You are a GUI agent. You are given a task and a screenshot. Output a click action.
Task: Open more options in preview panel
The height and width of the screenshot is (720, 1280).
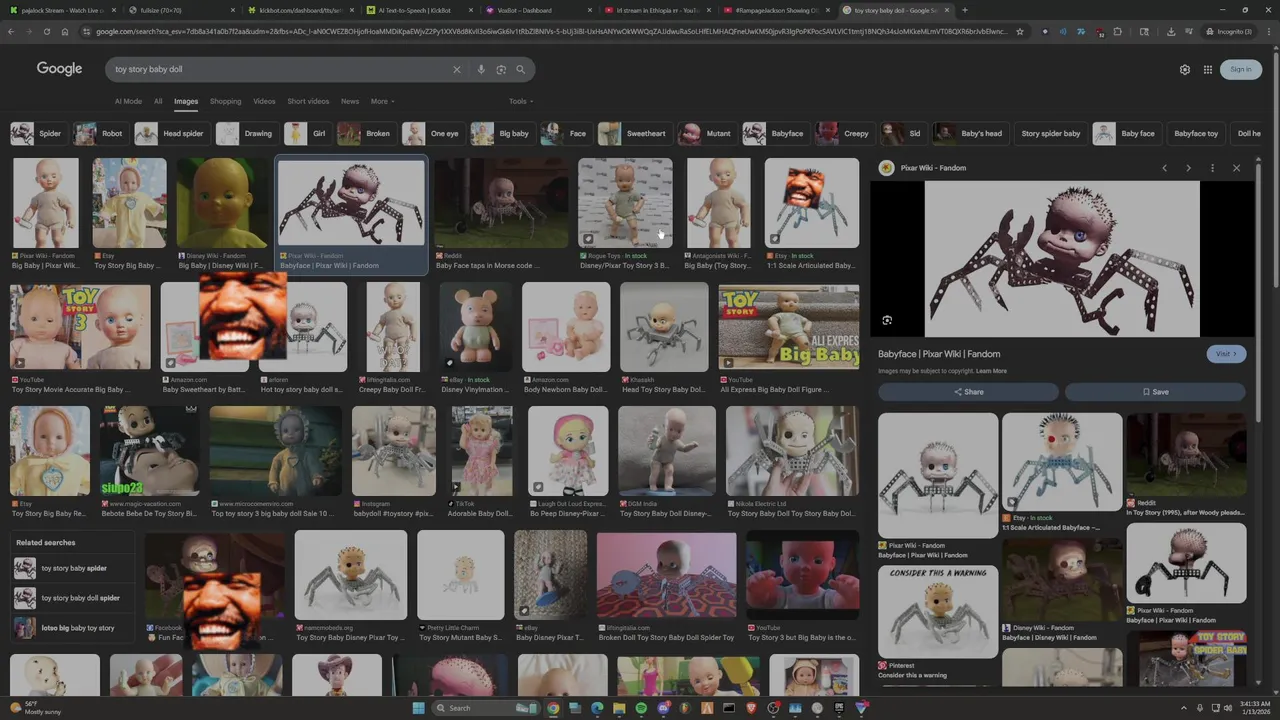pyautogui.click(x=1212, y=168)
